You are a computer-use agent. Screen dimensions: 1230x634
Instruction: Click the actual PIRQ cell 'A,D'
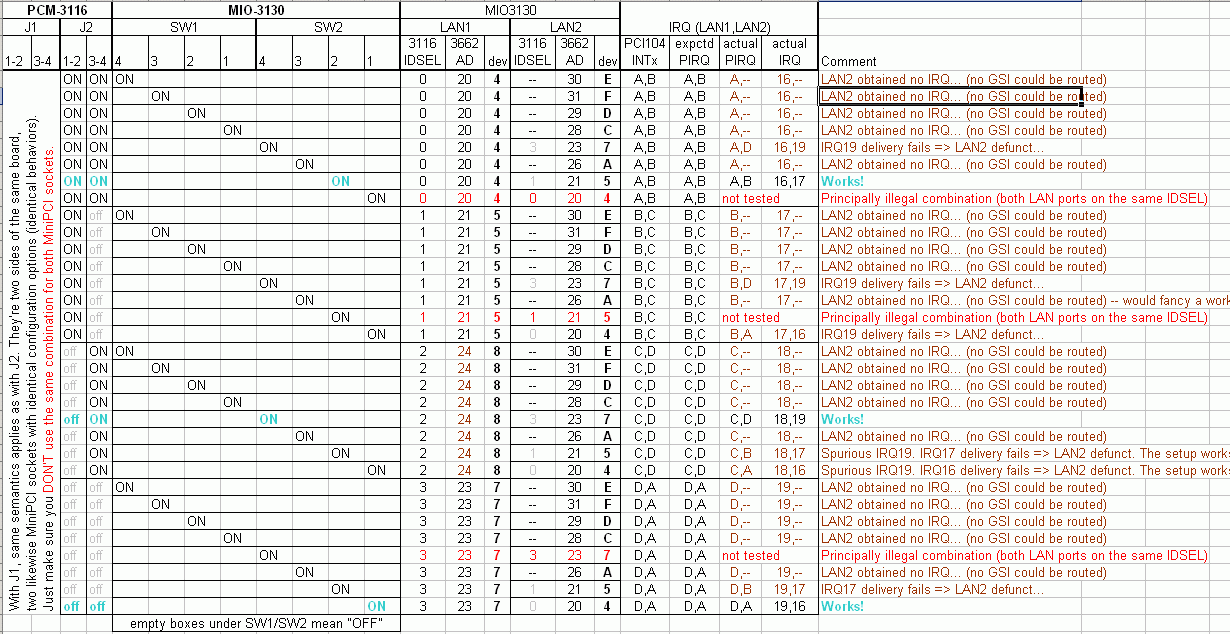tap(741, 147)
